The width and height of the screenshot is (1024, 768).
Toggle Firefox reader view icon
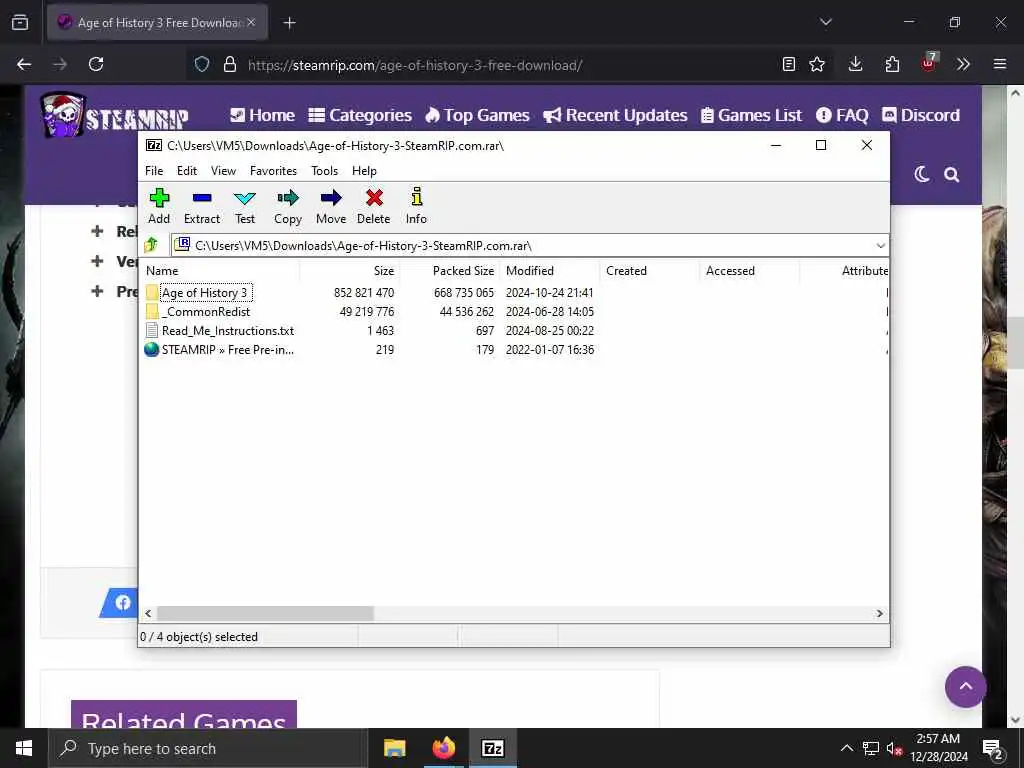tap(789, 64)
